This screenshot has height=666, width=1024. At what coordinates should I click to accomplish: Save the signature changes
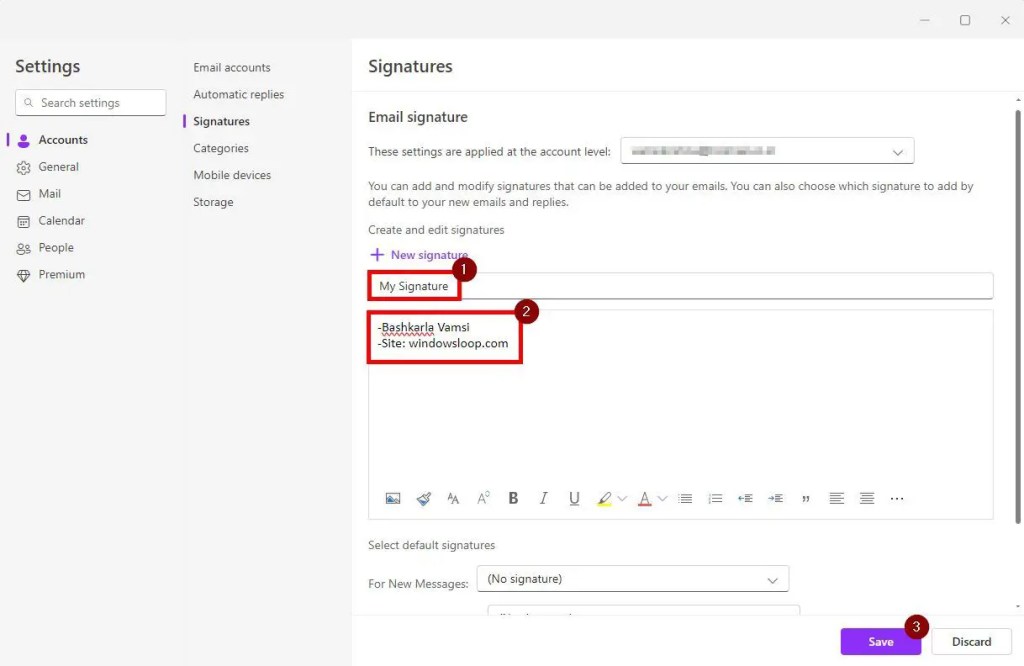881,641
